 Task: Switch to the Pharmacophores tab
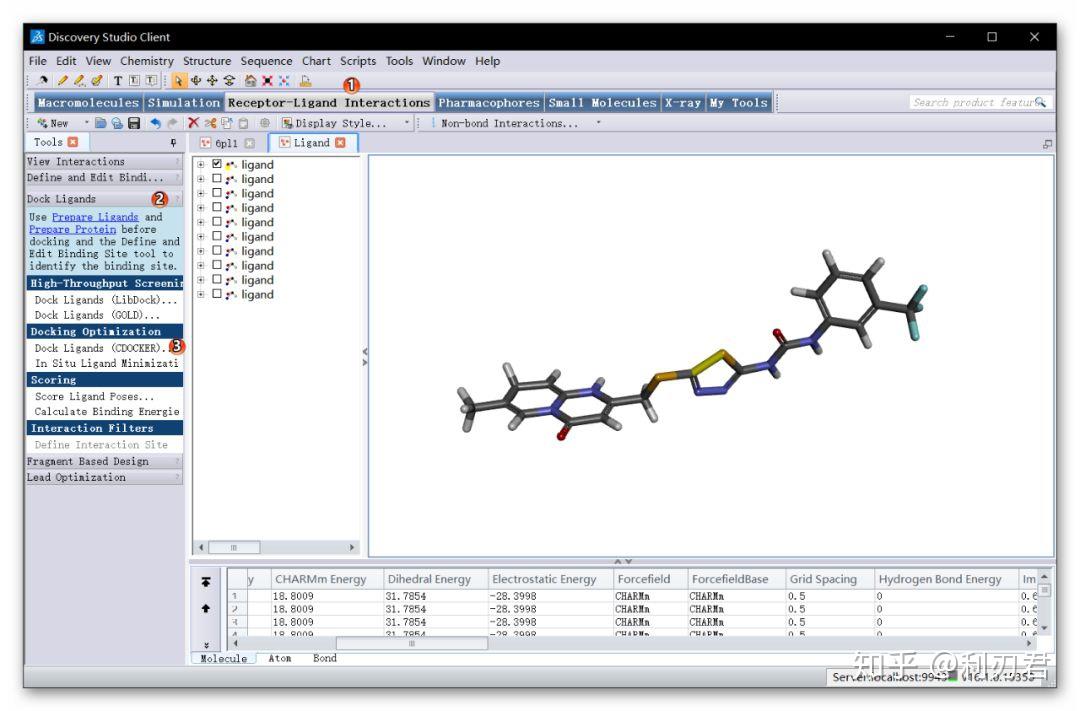(488, 102)
